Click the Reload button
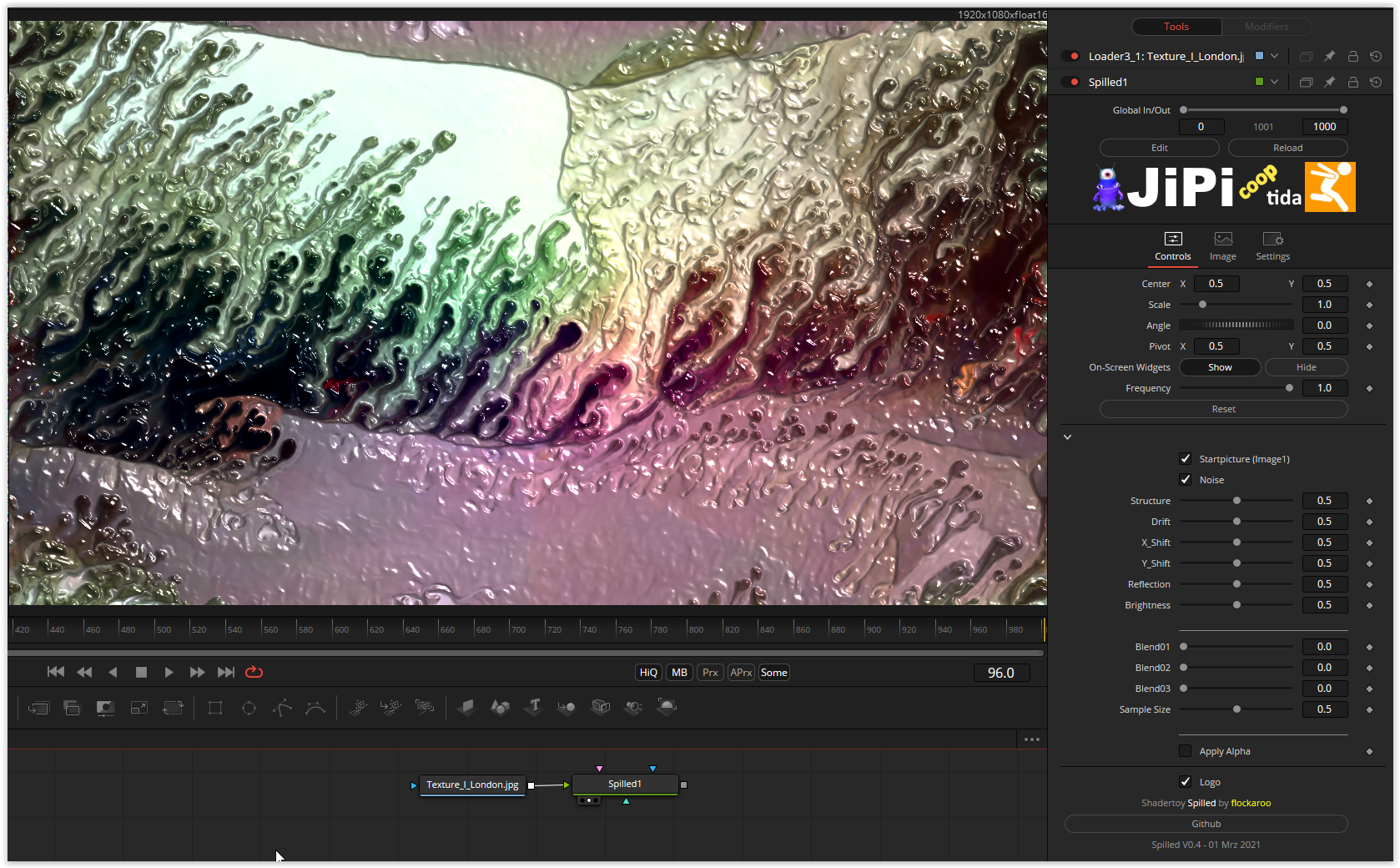 point(1288,148)
